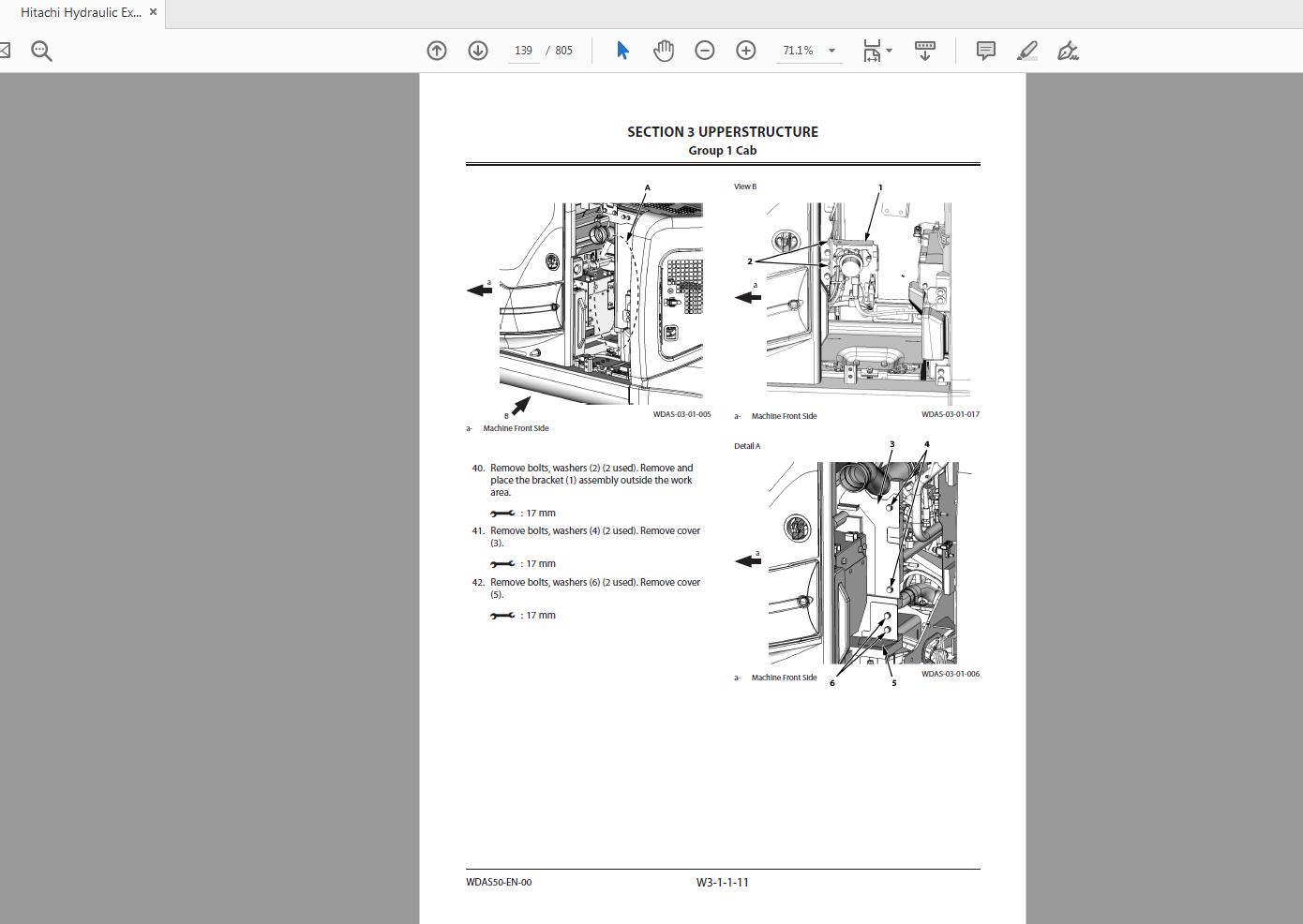Click the page number field showing 139
Viewport: 1303px width, 924px height.
pos(523,51)
